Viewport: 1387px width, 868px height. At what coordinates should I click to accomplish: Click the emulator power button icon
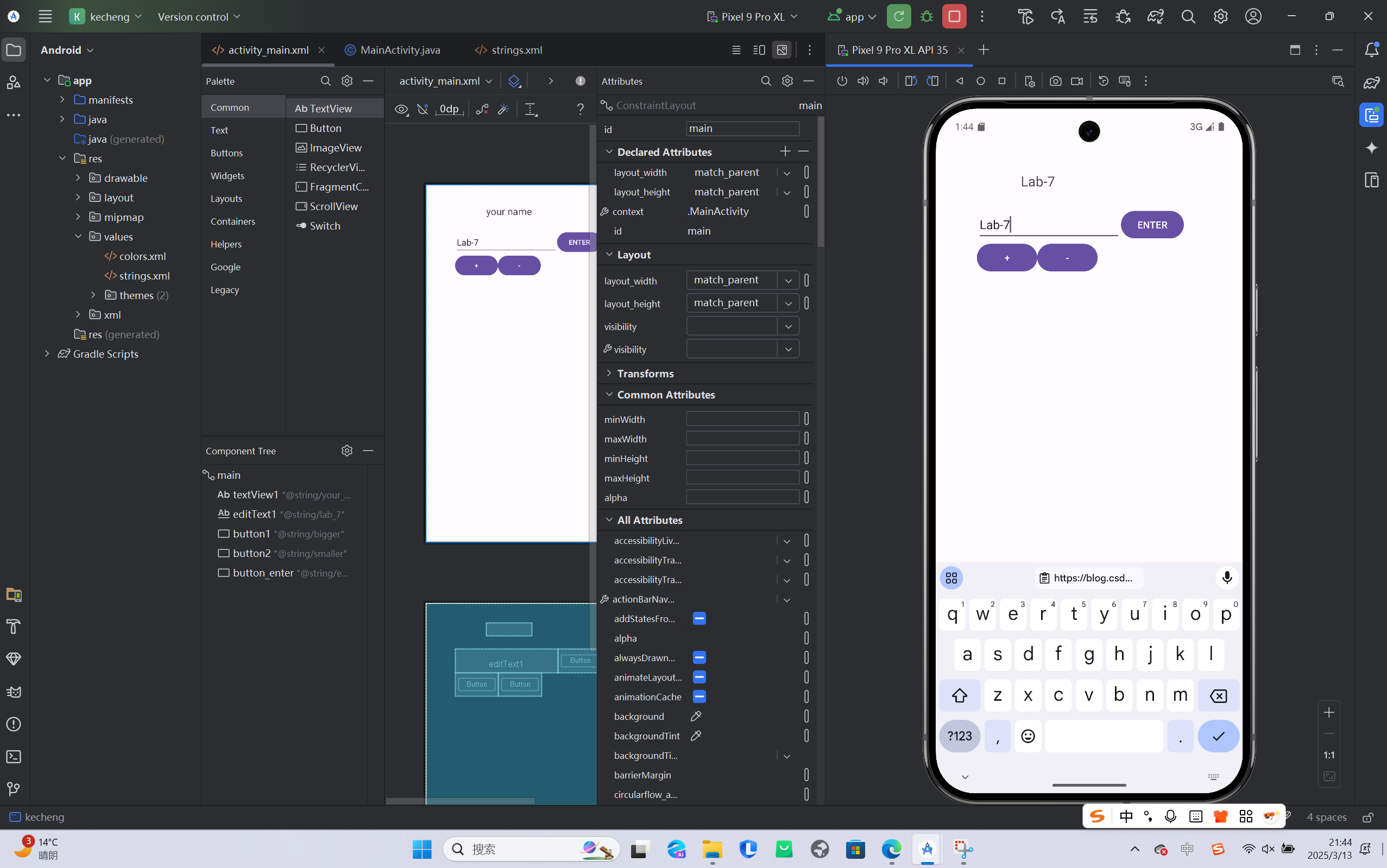(x=842, y=81)
